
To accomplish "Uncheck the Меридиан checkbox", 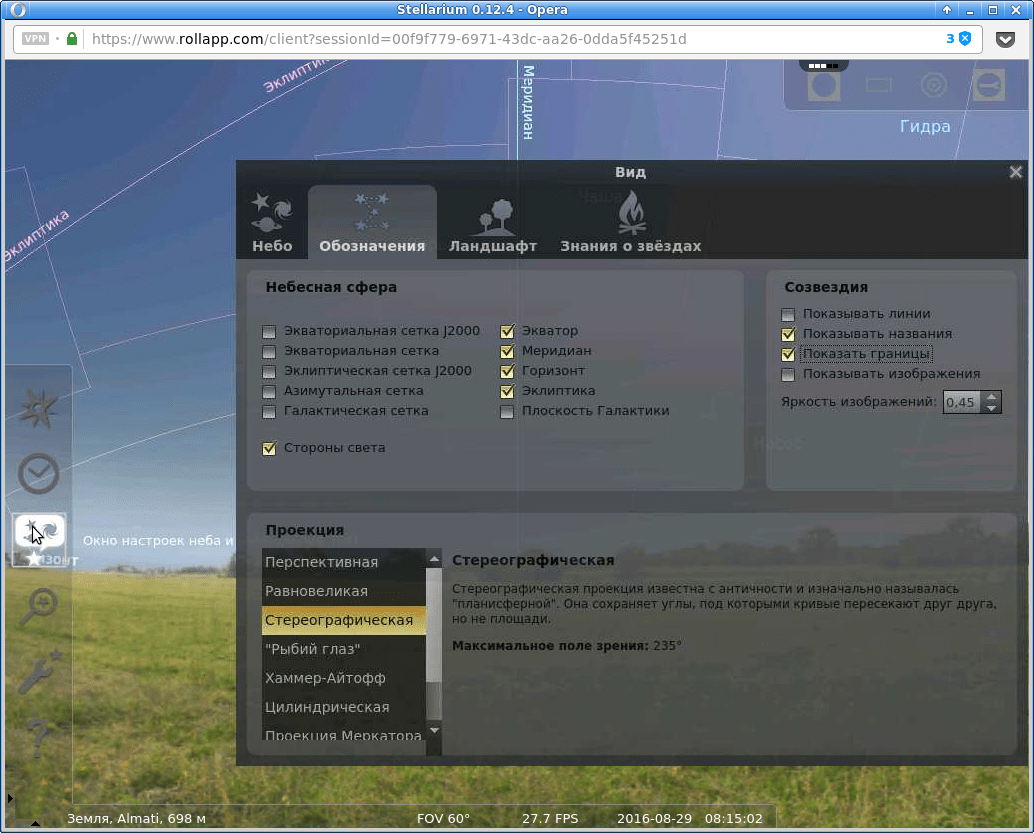I will (x=507, y=351).
